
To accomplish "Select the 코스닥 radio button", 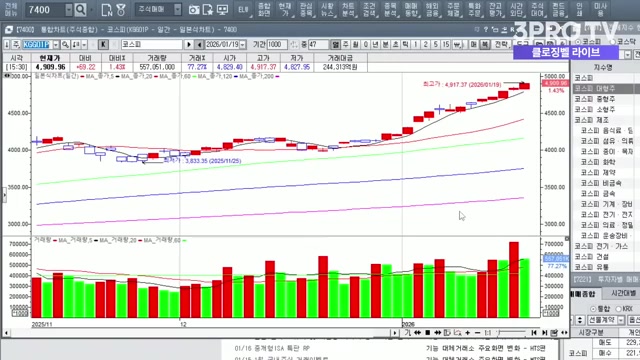I will 612,42.
